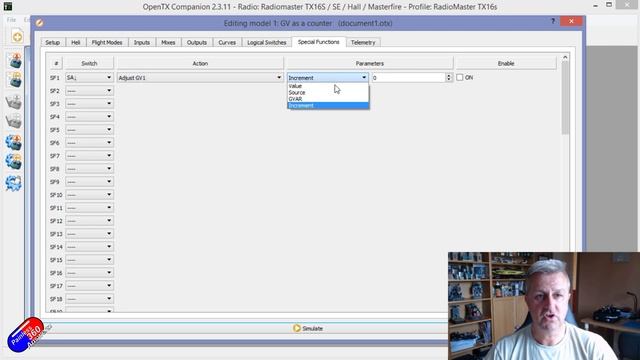Open the SF10 switch dropdown
The width and height of the screenshot is (640, 360).
click(x=89, y=195)
